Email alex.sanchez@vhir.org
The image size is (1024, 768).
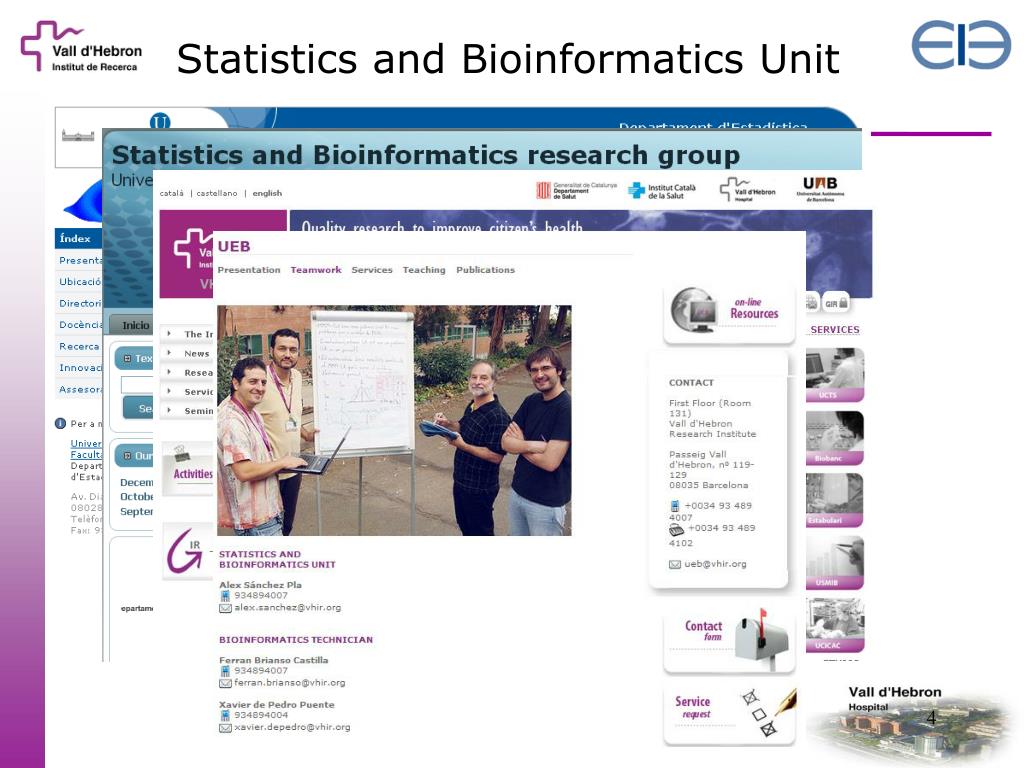point(287,607)
